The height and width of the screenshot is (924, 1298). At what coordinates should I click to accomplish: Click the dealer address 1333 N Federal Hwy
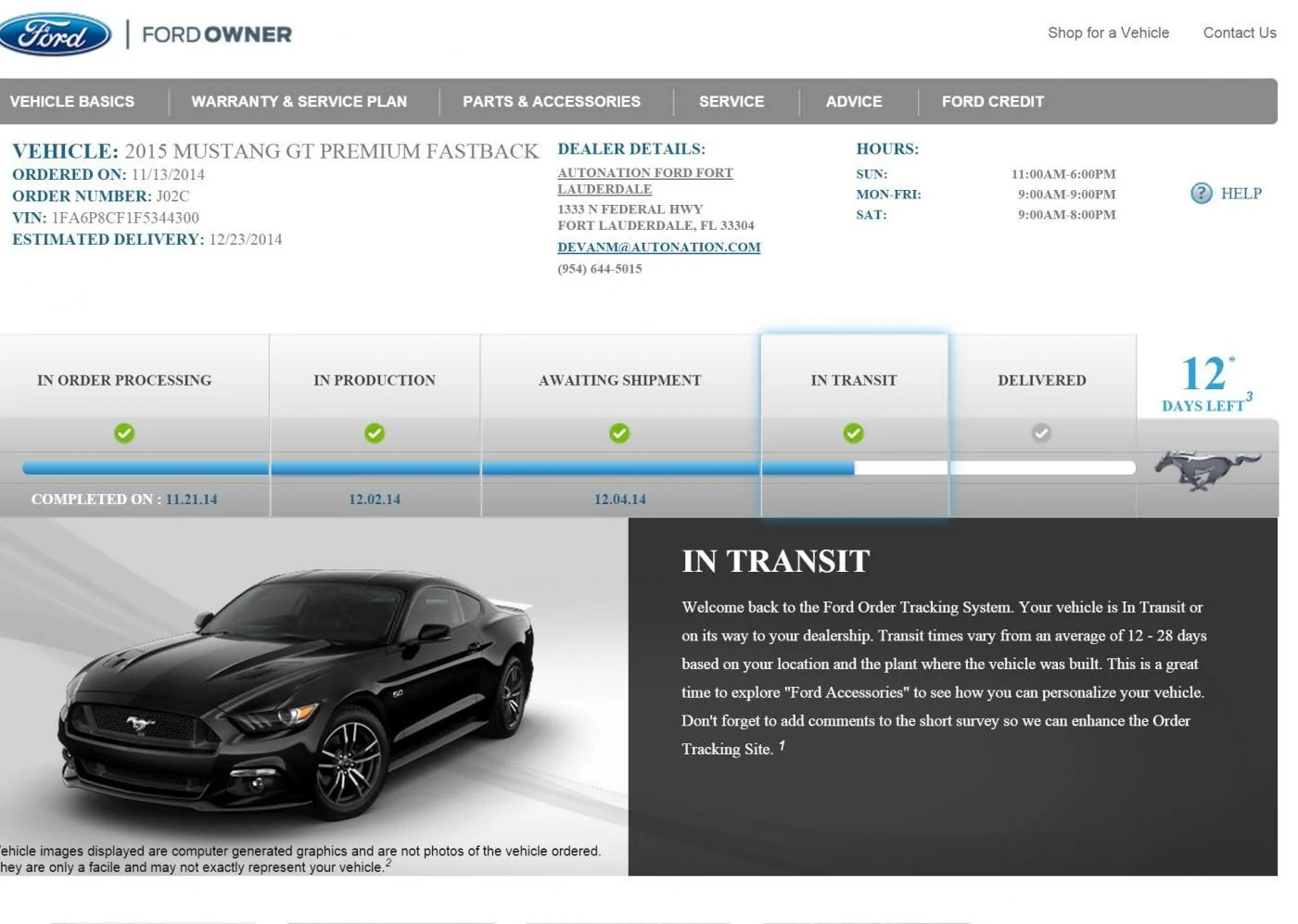click(630, 209)
